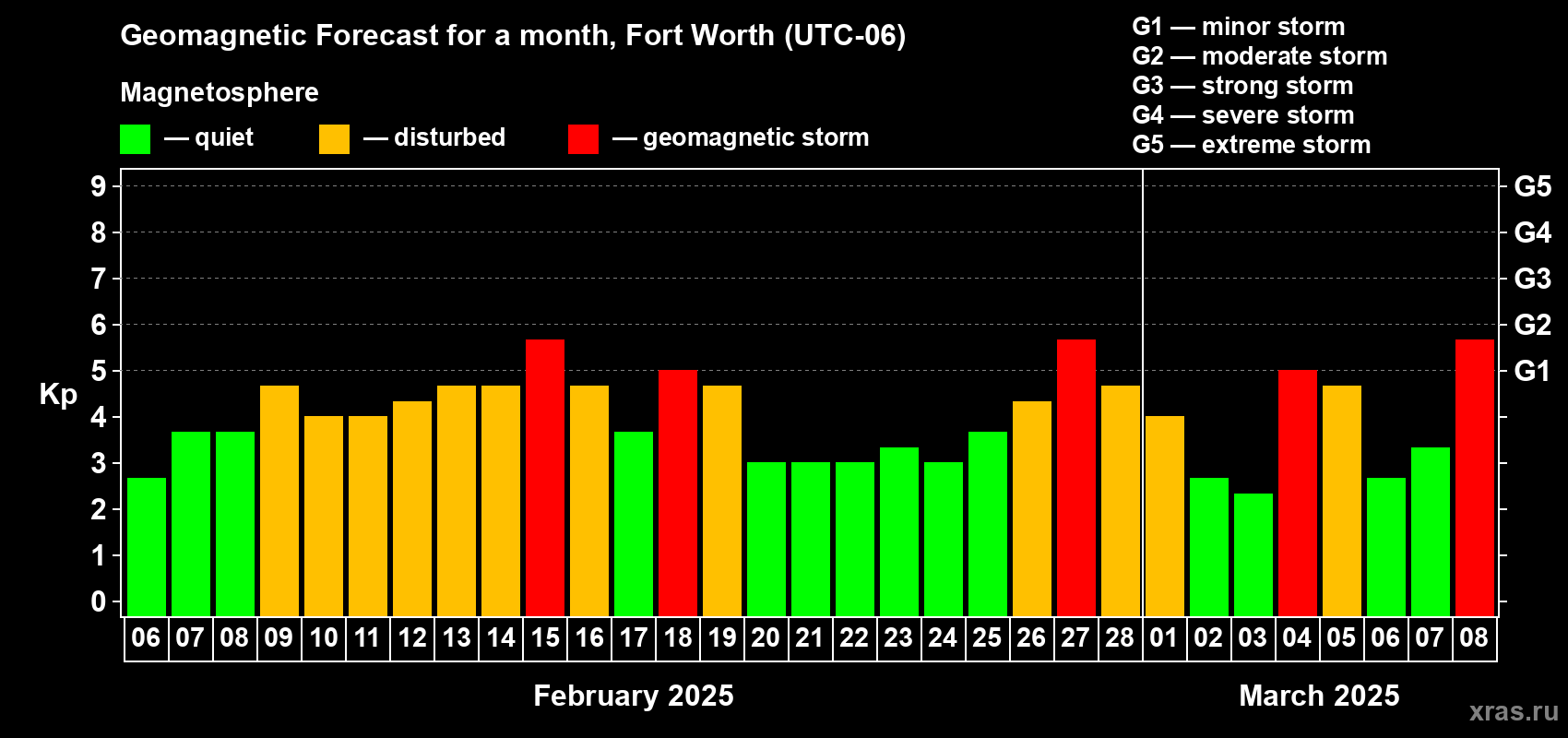Click the Kp axis value 5
The width and height of the screenshot is (1568, 738).
pos(99,371)
